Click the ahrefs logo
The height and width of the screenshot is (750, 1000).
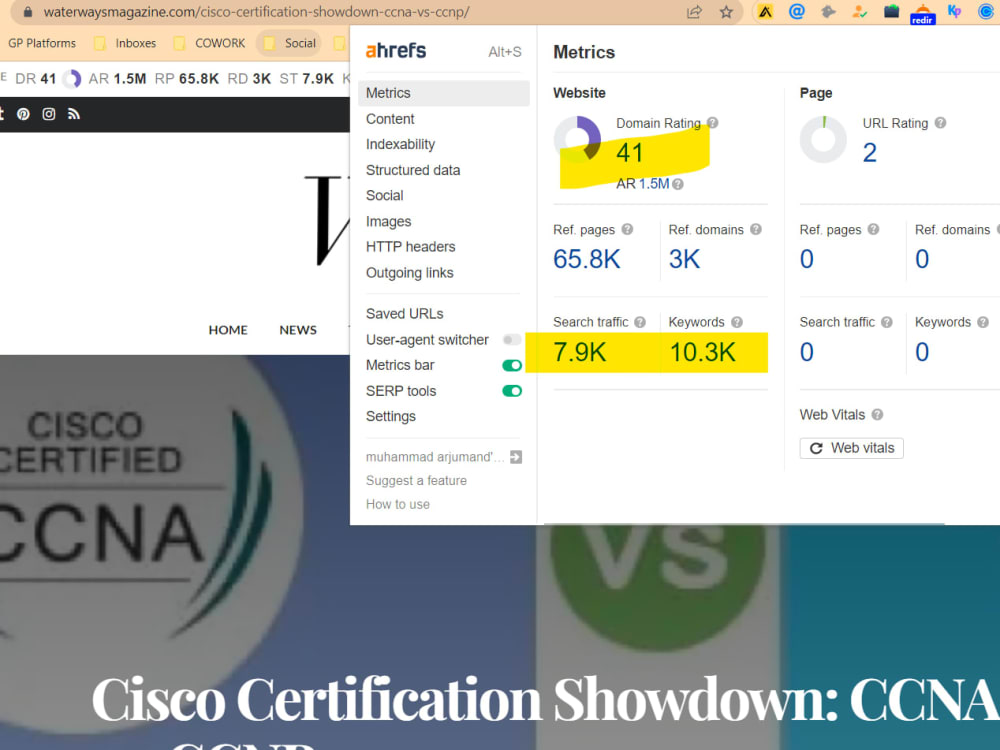(395, 50)
